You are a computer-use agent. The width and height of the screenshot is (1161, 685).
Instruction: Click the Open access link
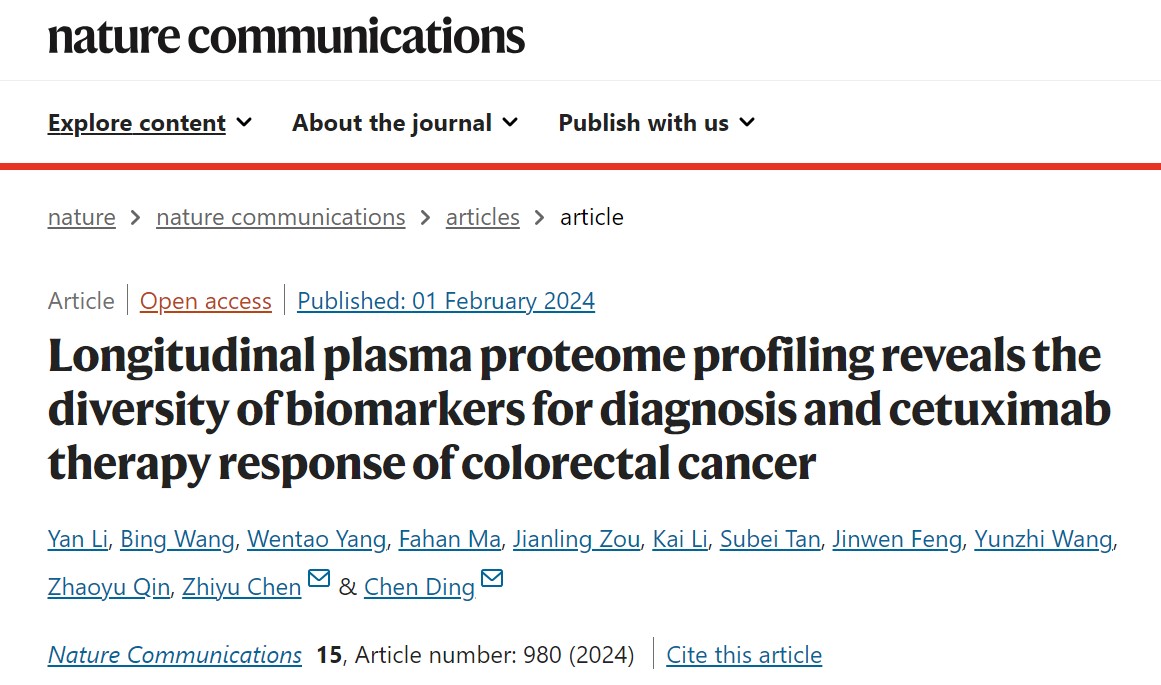point(206,301)
